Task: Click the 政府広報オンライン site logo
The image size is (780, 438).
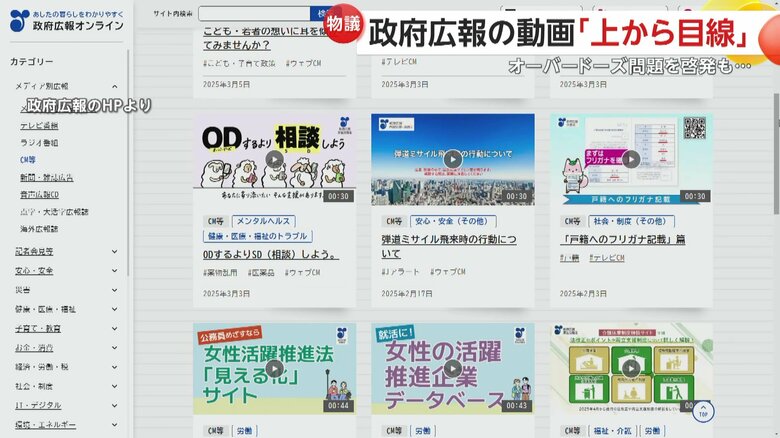Action: 66,20
